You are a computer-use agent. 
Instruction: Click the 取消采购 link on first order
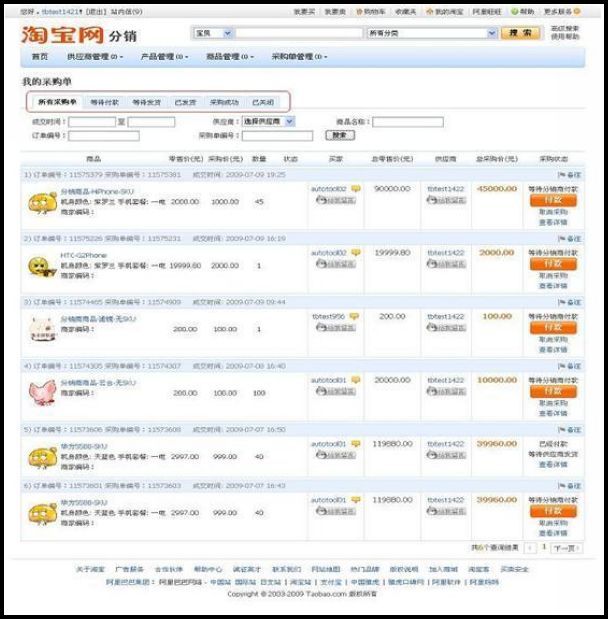(553, 212)
